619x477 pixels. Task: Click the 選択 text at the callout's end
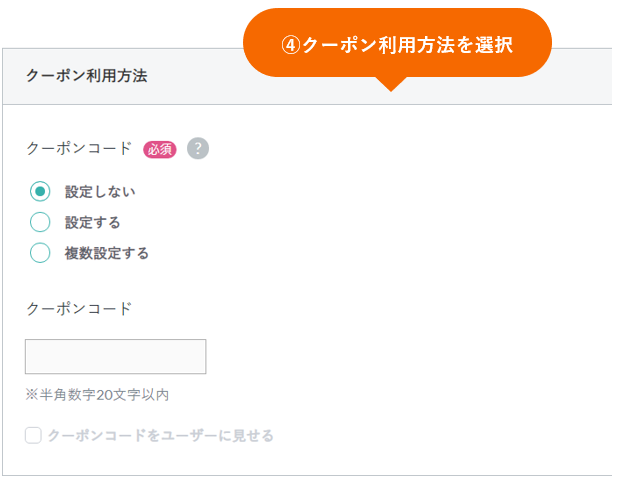(494, 45)
